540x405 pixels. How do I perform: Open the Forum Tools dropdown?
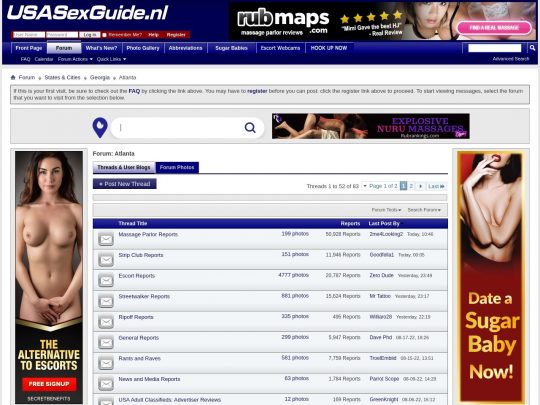tap(386, 210)
